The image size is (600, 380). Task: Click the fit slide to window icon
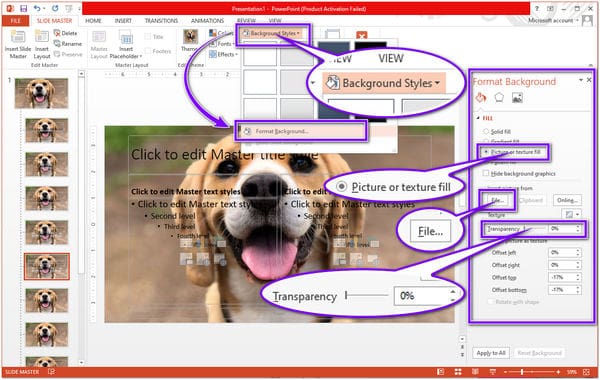click(586, 372)
